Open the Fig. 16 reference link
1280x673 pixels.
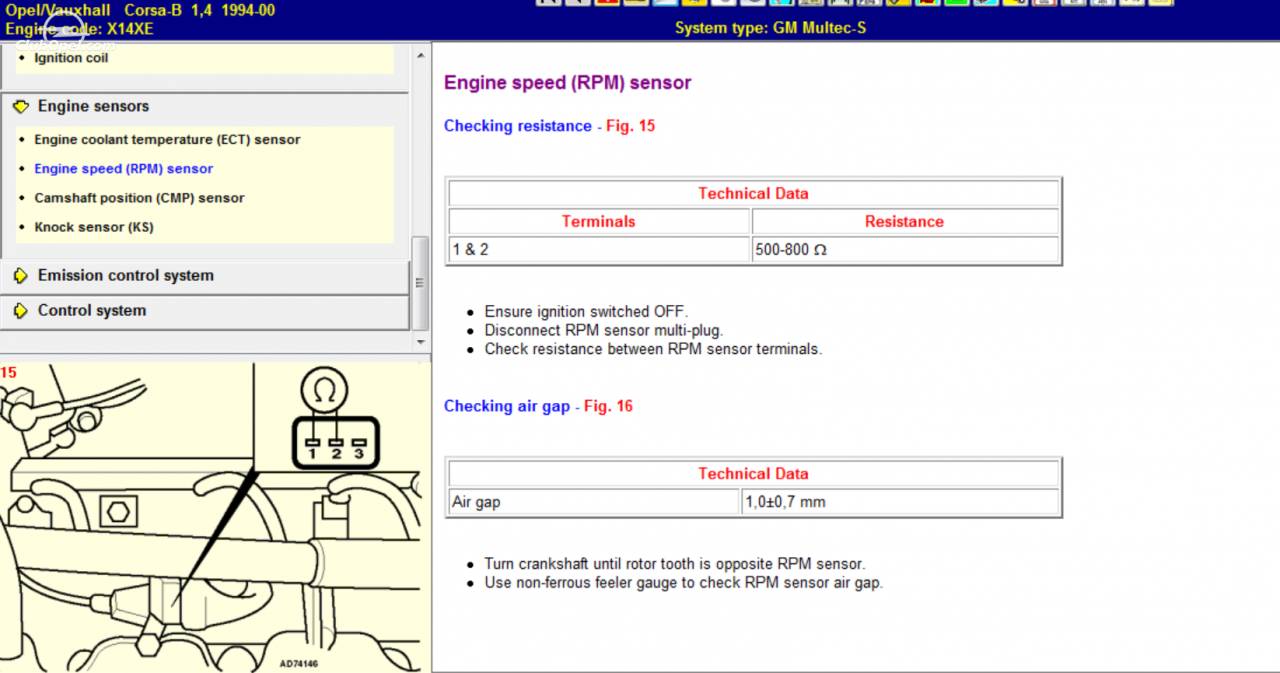(609, 406)
